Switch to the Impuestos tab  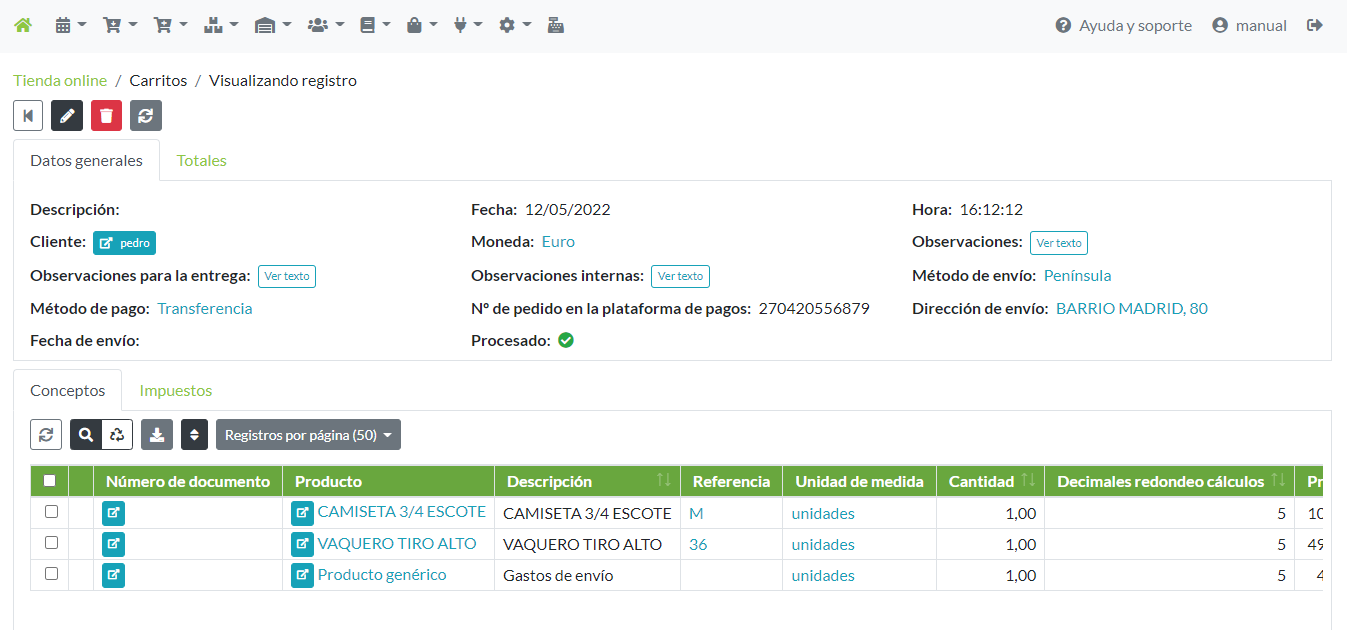point(175,391)
